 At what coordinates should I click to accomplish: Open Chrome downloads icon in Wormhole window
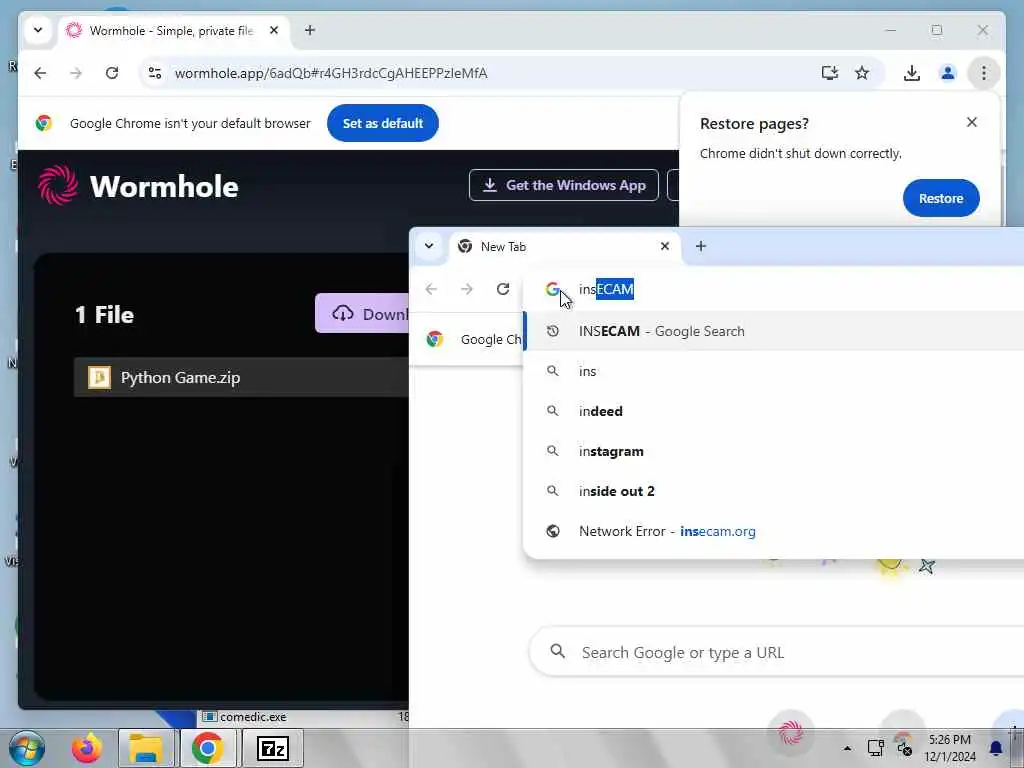click(912, 73)
